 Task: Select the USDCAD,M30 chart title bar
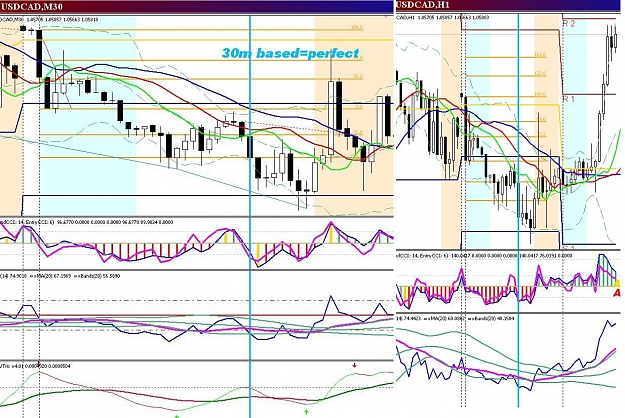pyautogui.click(x=197, y=6)
